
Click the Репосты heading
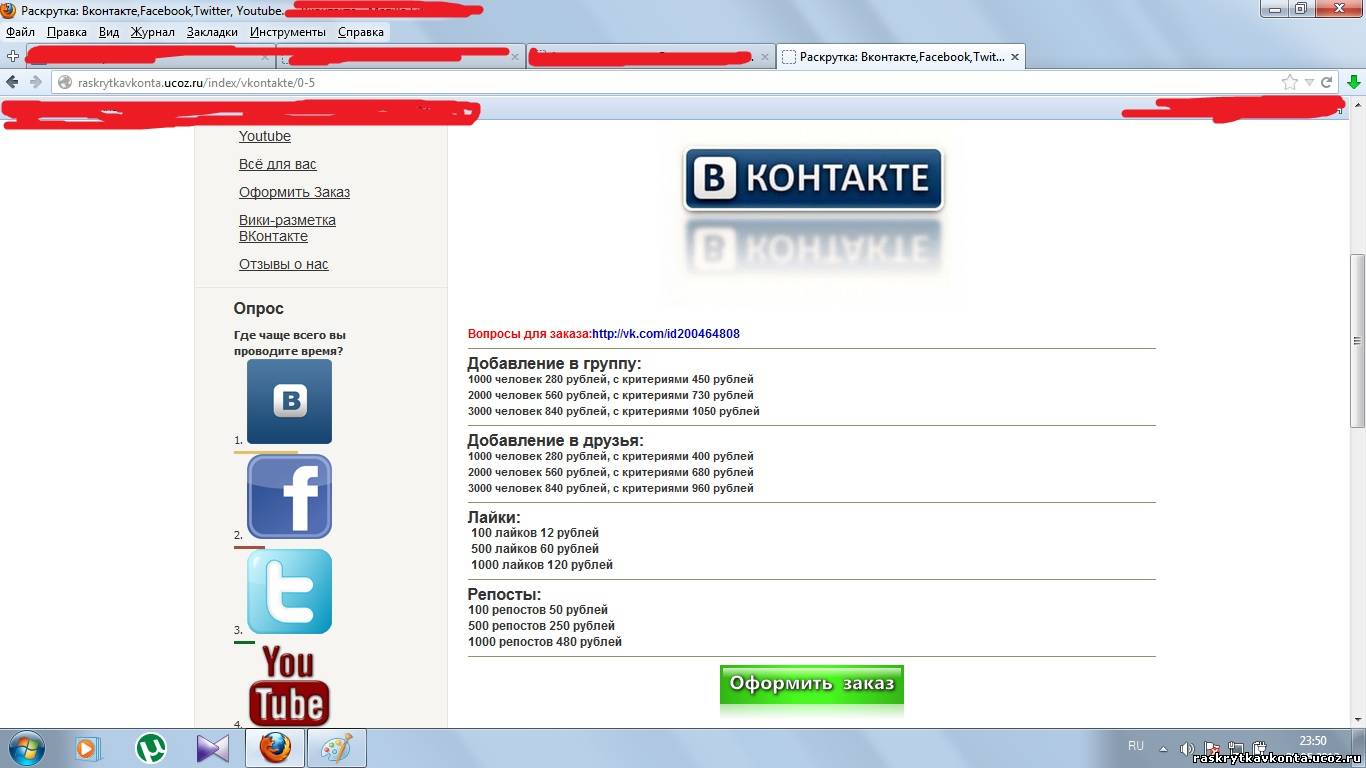coord(505,595)
